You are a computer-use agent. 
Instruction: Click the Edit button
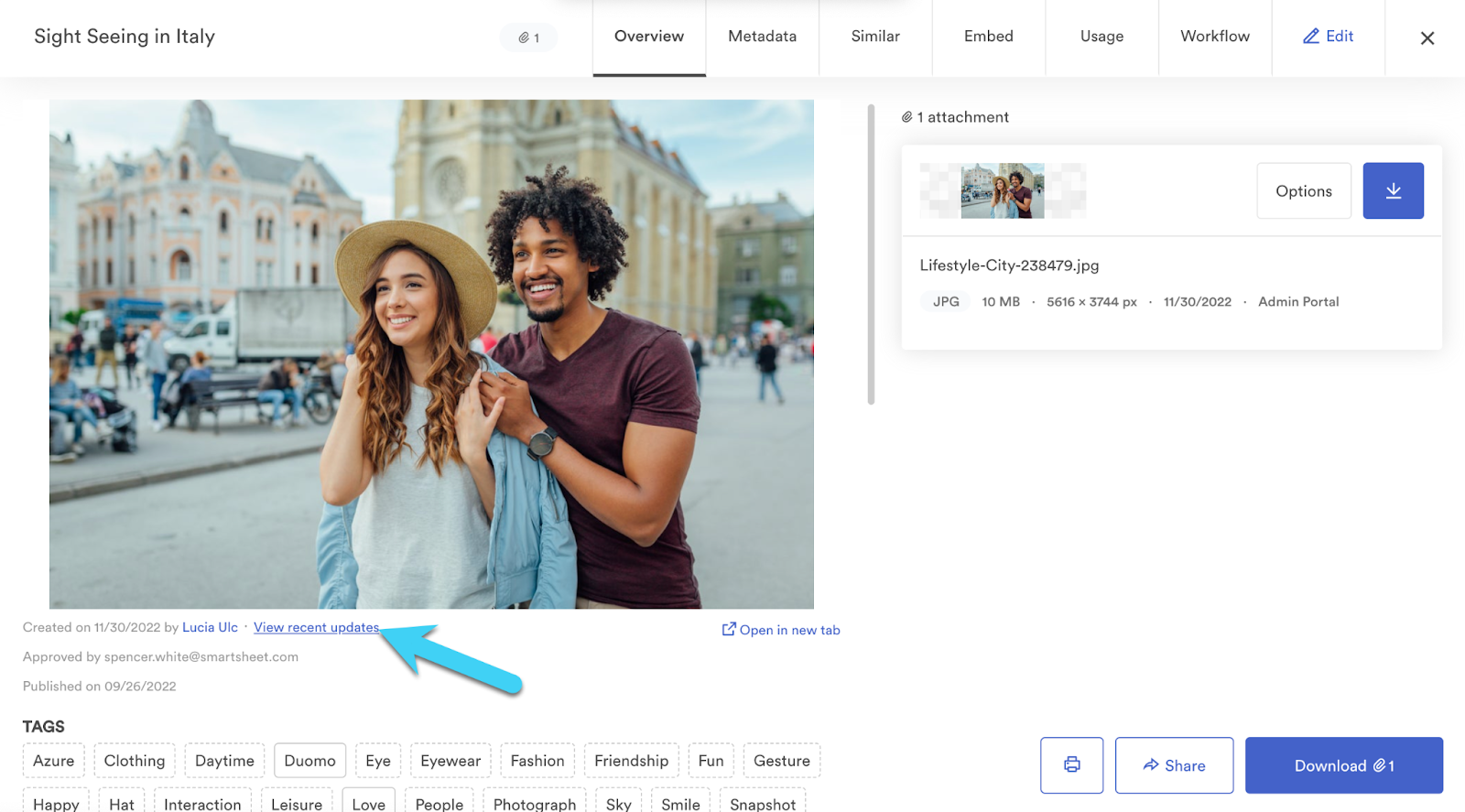point(1328,37)
